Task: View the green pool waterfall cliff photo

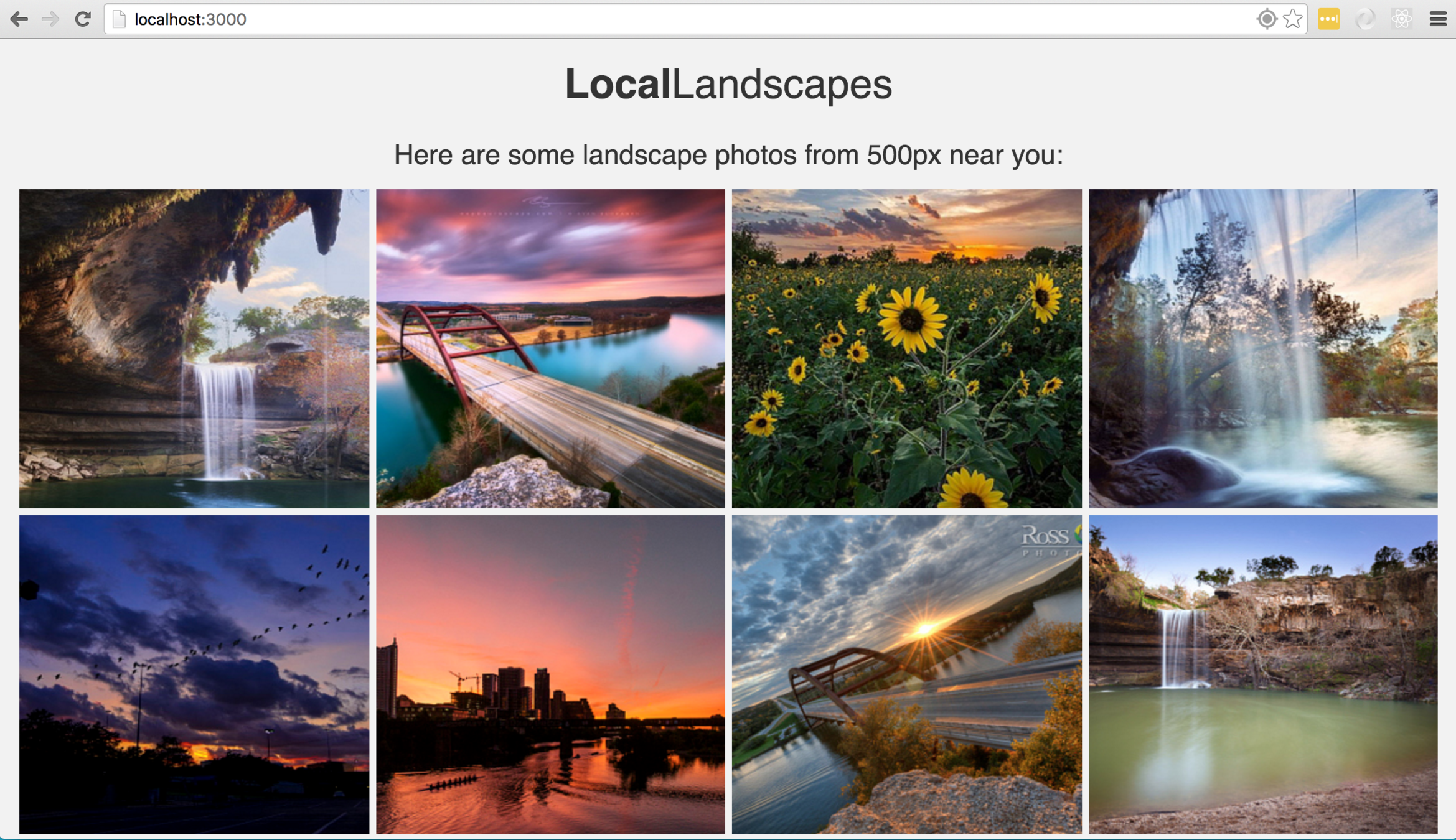Action: (1262, 674)
